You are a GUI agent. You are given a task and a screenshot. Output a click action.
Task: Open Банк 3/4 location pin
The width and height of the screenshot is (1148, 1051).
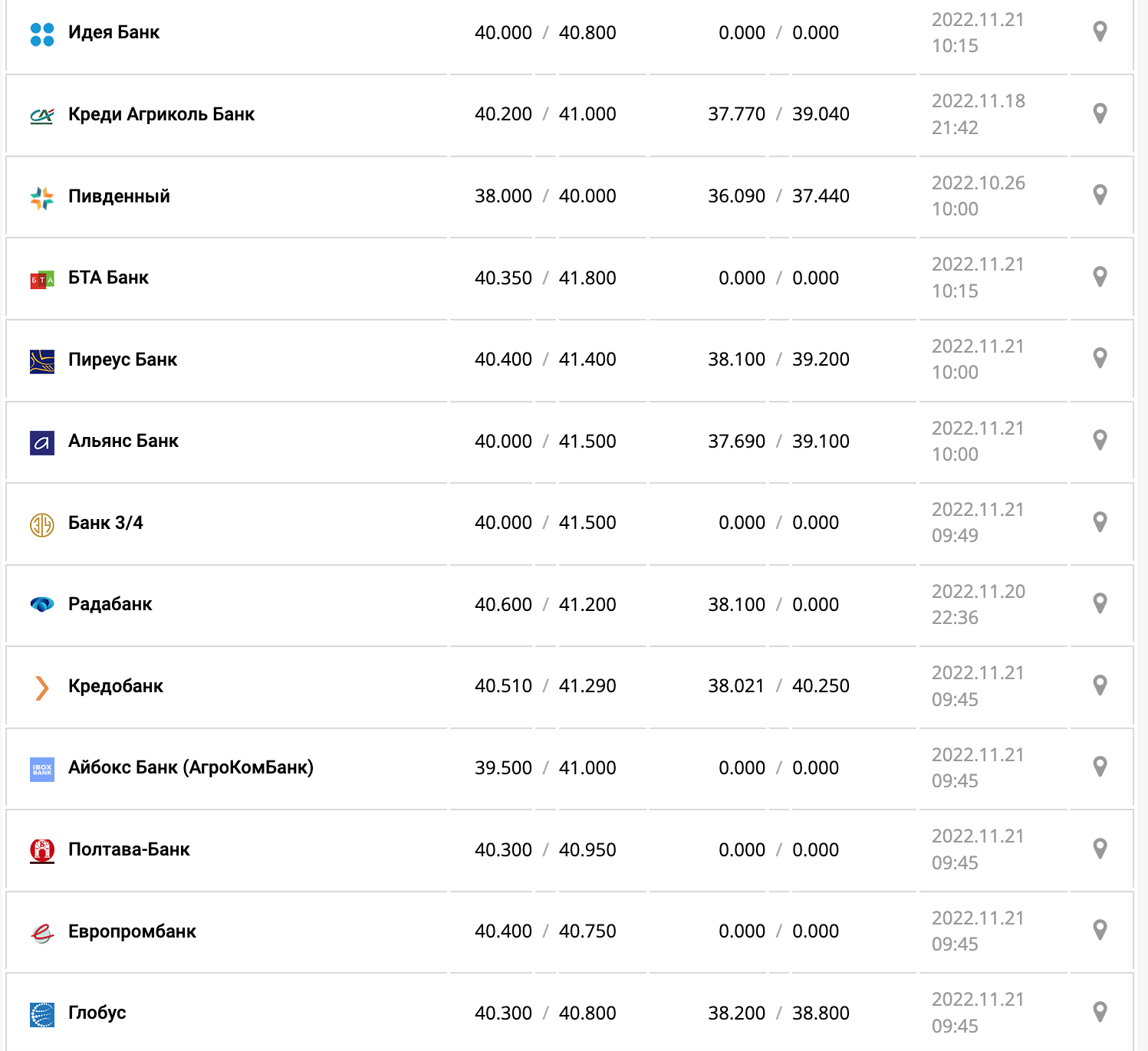(x=1100, y=522)
